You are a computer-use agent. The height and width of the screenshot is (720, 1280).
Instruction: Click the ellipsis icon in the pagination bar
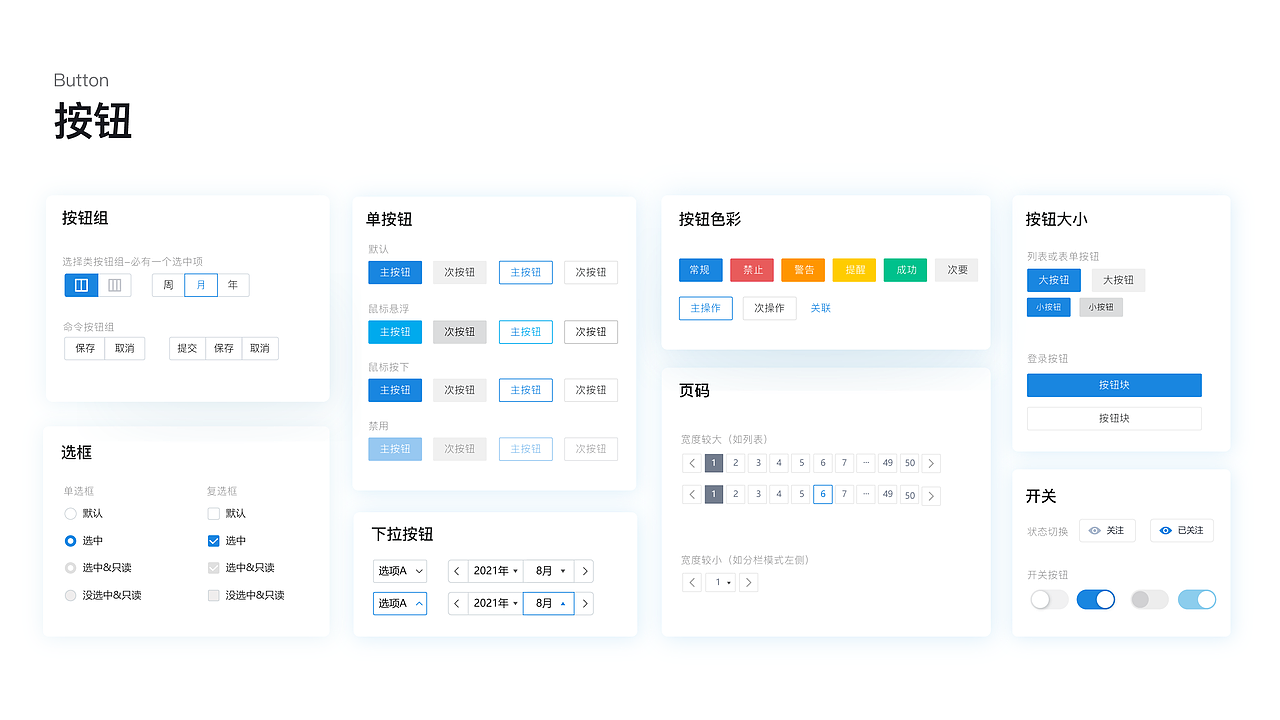[865, 463]
